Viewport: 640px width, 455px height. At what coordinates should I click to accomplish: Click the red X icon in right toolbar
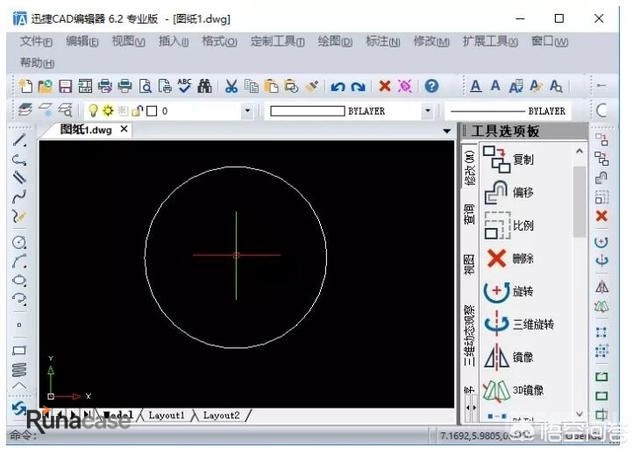[x=601, y=216]
